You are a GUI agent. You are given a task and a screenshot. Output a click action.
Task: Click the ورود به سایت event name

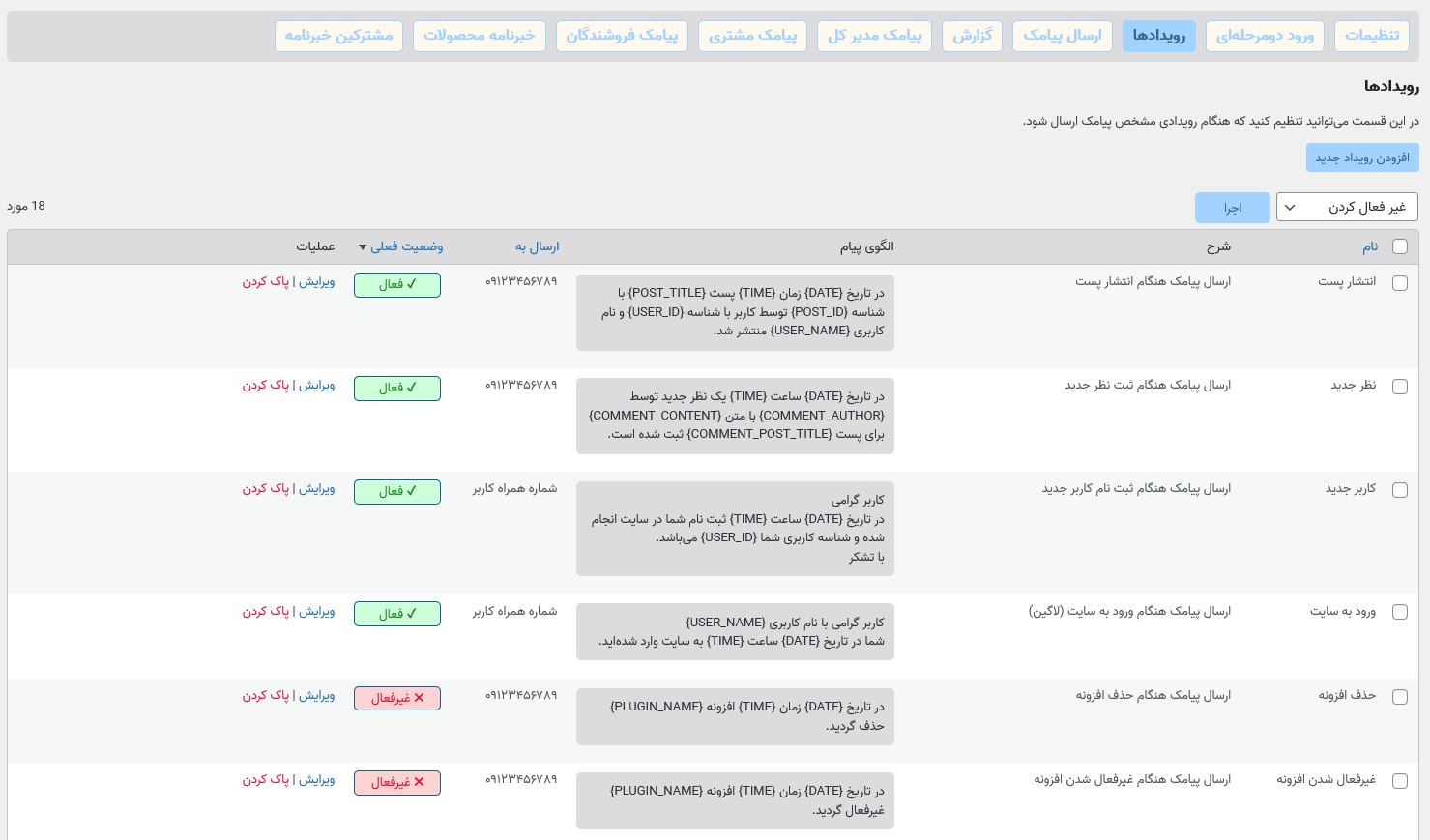pyautogui.click(x=1343, y=611)
